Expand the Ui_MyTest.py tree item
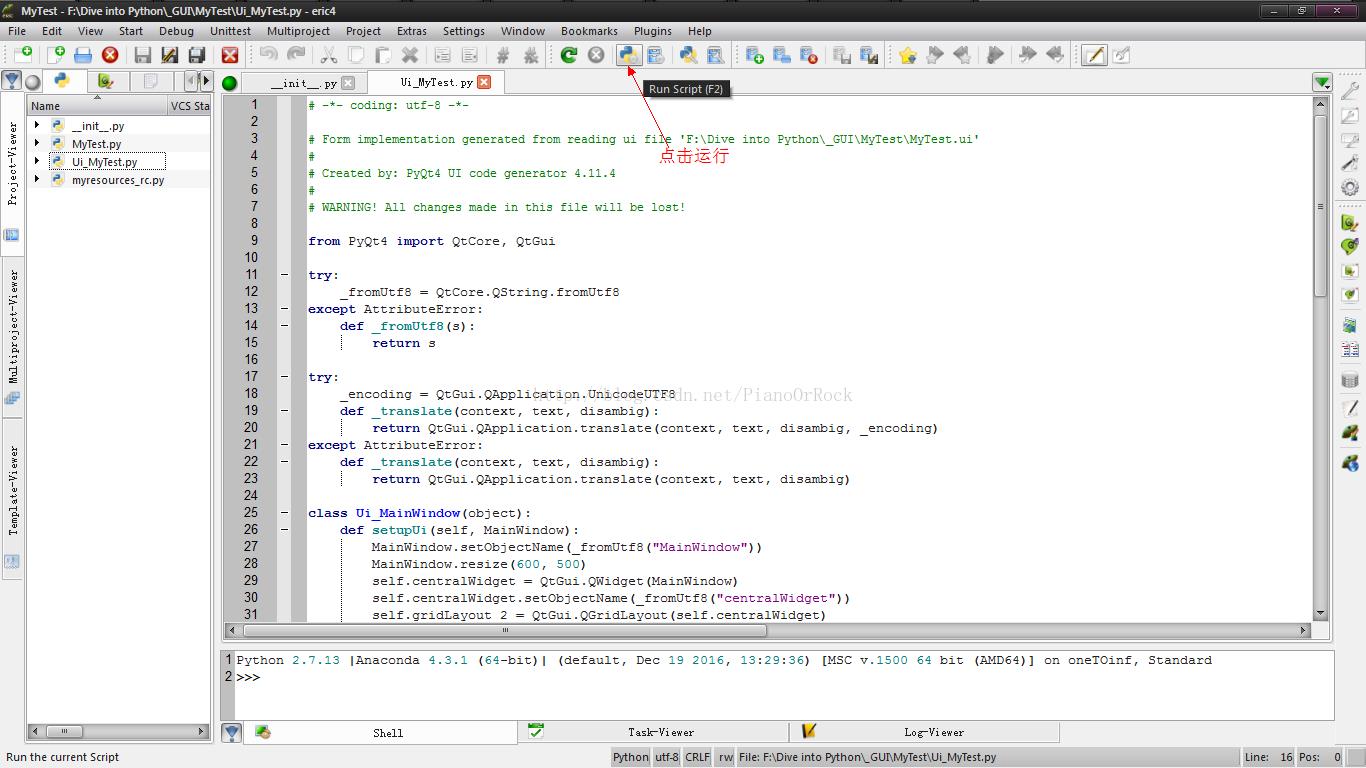Screen dimensions: 1366x768 point(37,161)
